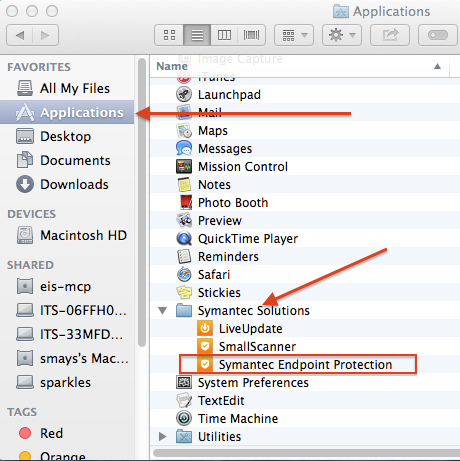Screen dimensions: 460x461
Task: Select the Messages speech bubble icon
Action: coord(184,148)
